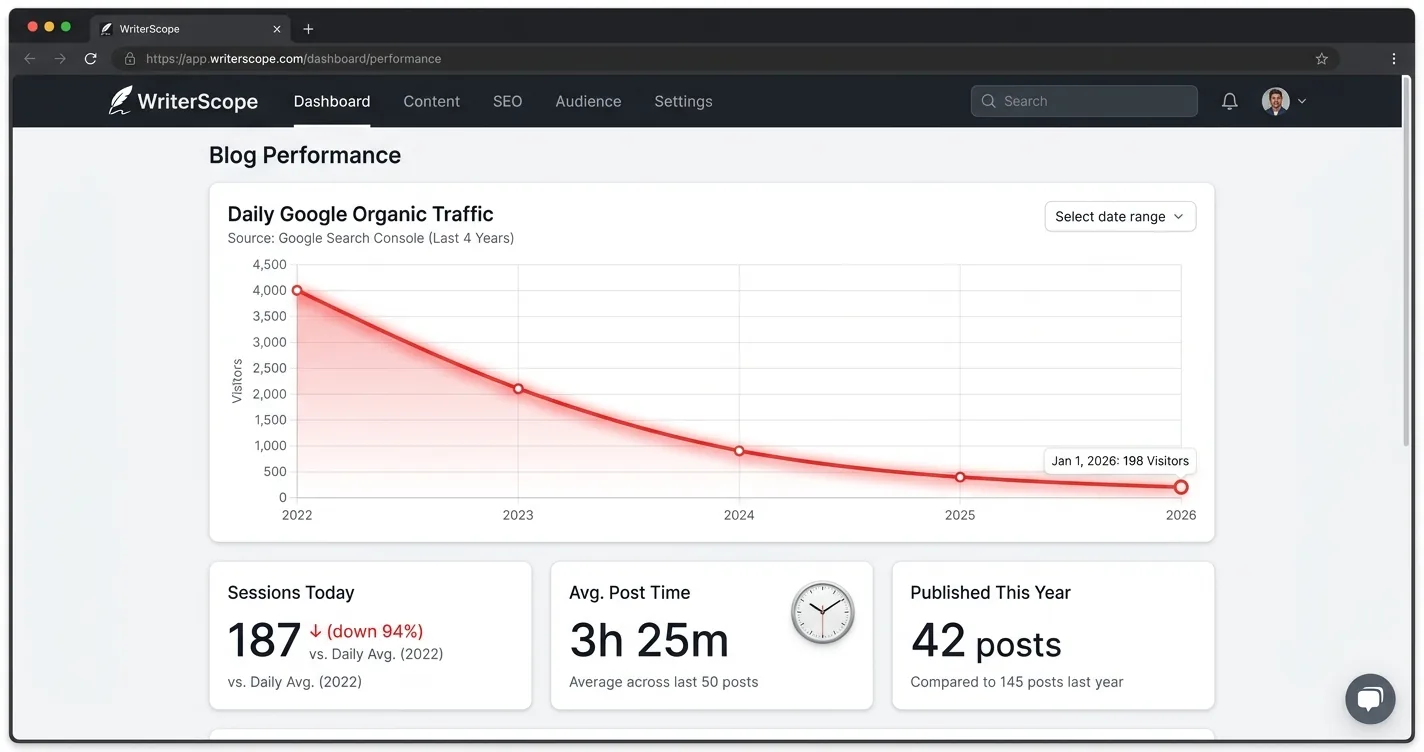This screenshot has height=752, width=1424.
Task: Click the WriterScope quill logo
Action: [x=119, y=99]
